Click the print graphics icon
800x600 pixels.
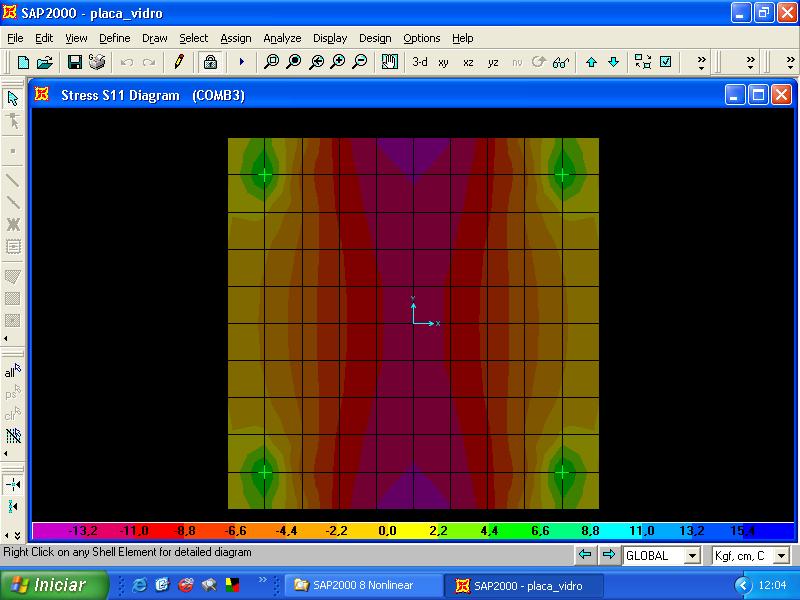coord(97,62)
